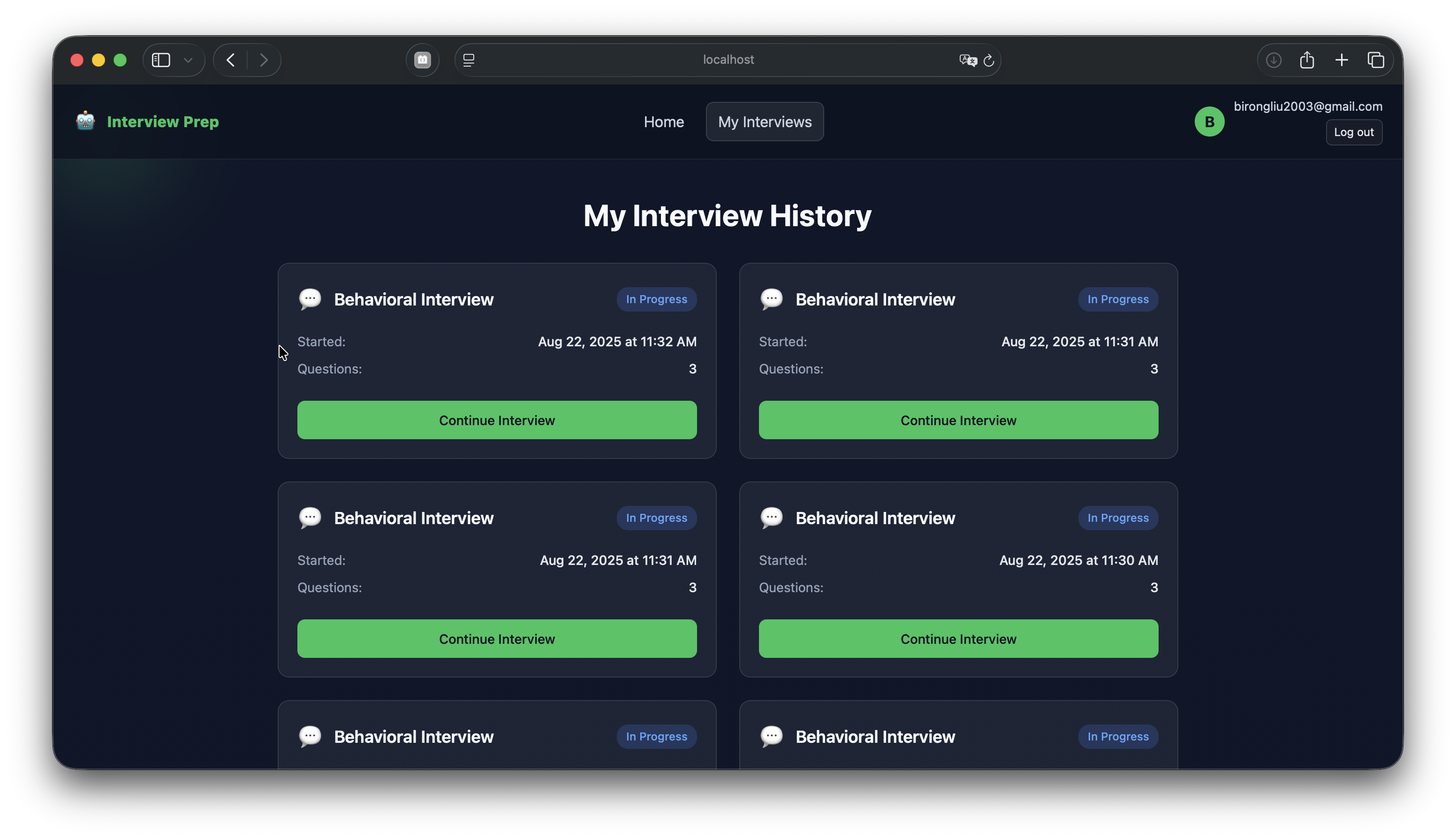Continue the 11:30 AM interview
This screenshot has height=839, width=1456.
coord(958,639)
